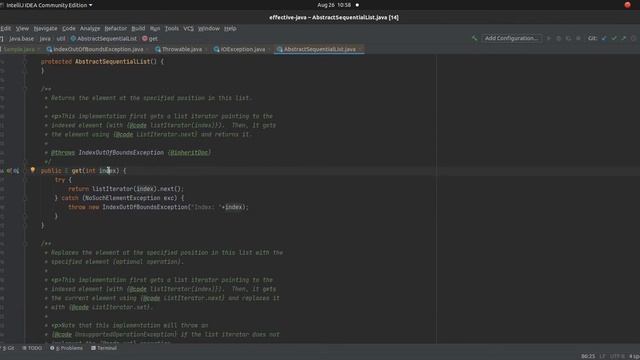This screenshot has height=360, width=640.
Task: Click the java package breadcrumb segment
Action: point(45,38)
